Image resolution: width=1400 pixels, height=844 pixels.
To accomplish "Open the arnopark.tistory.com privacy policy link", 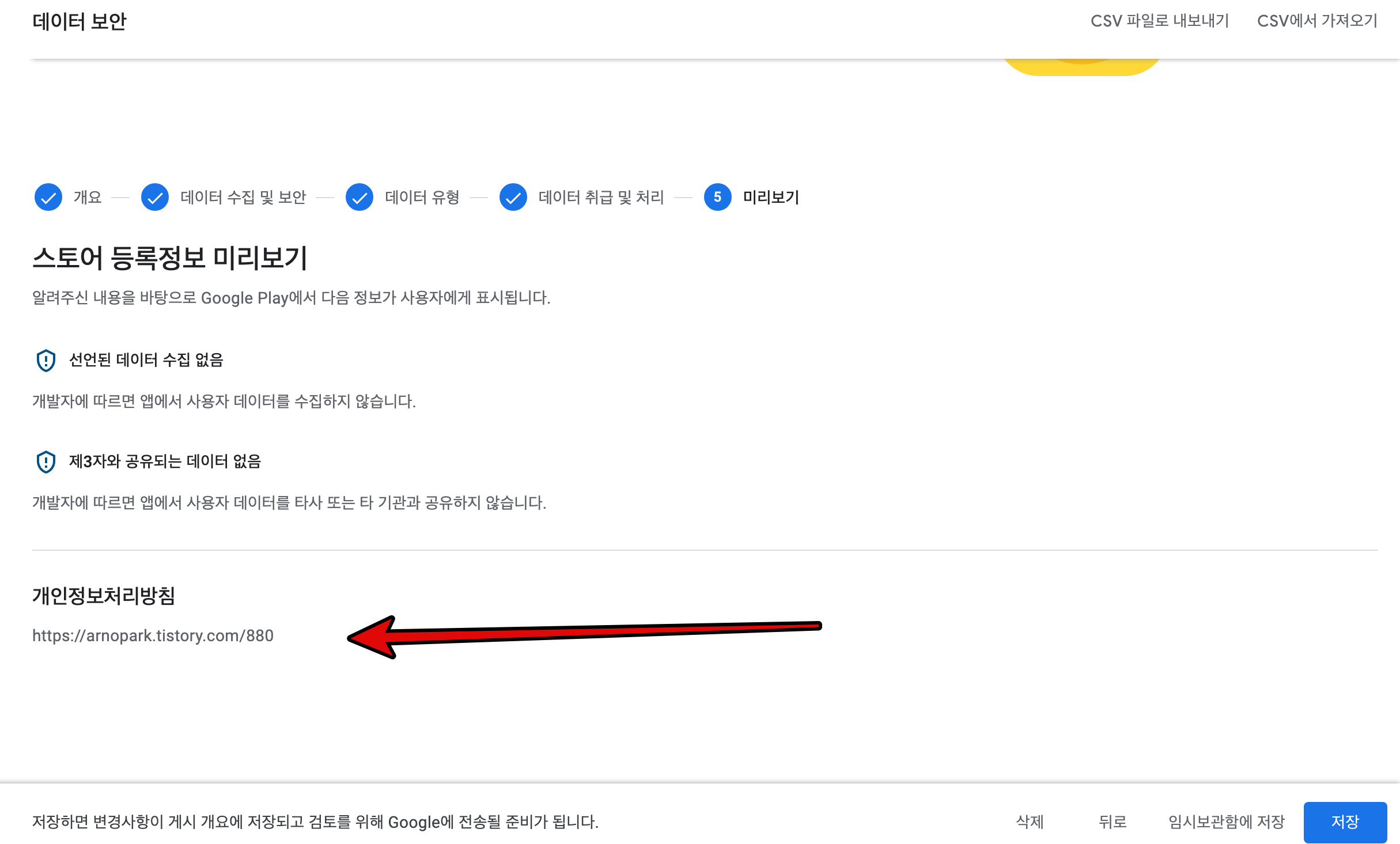I will coord(153,636).
